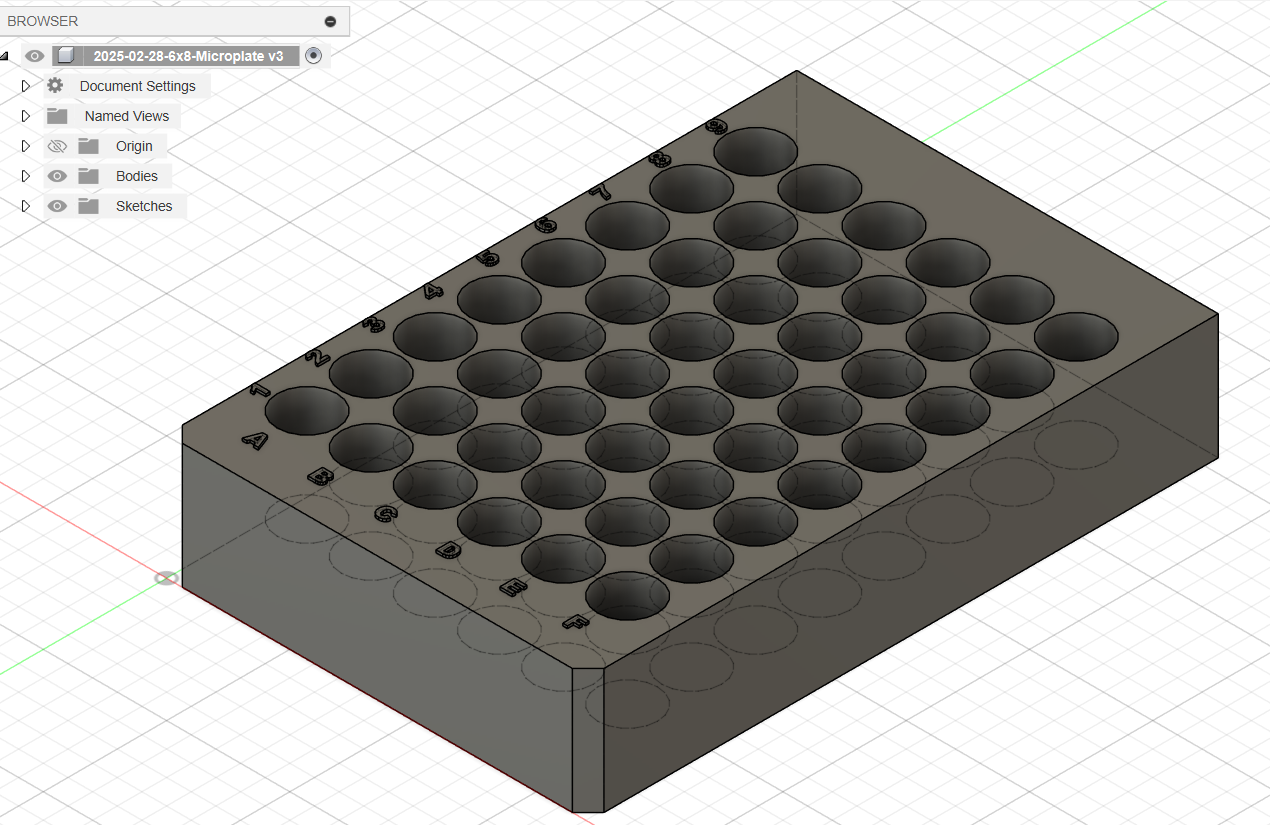
Task: Expand the Document Settings node
Action: tap(26, 86)
